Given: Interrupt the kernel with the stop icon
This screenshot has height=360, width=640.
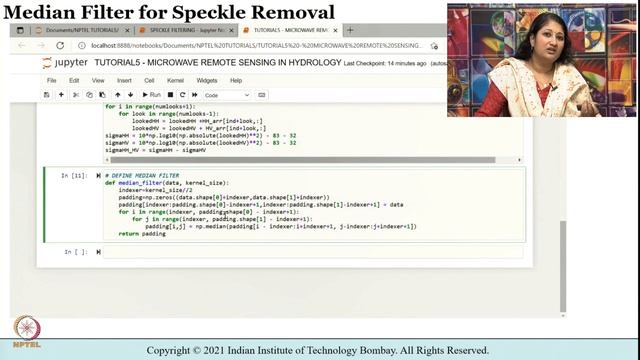Looking at the screenshot, I should (171, 95).
